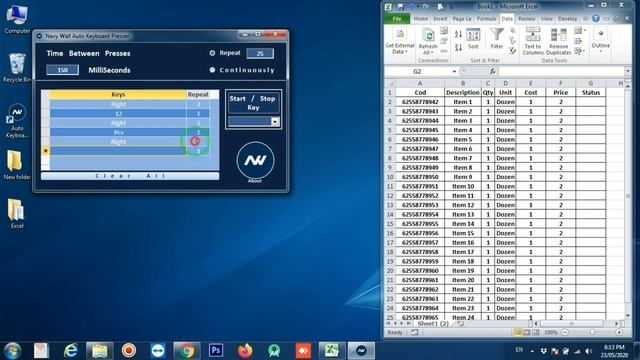This screenshot has height=360, width=640.
Task: Expand the Get External Data menu
Action: (400, 41)
